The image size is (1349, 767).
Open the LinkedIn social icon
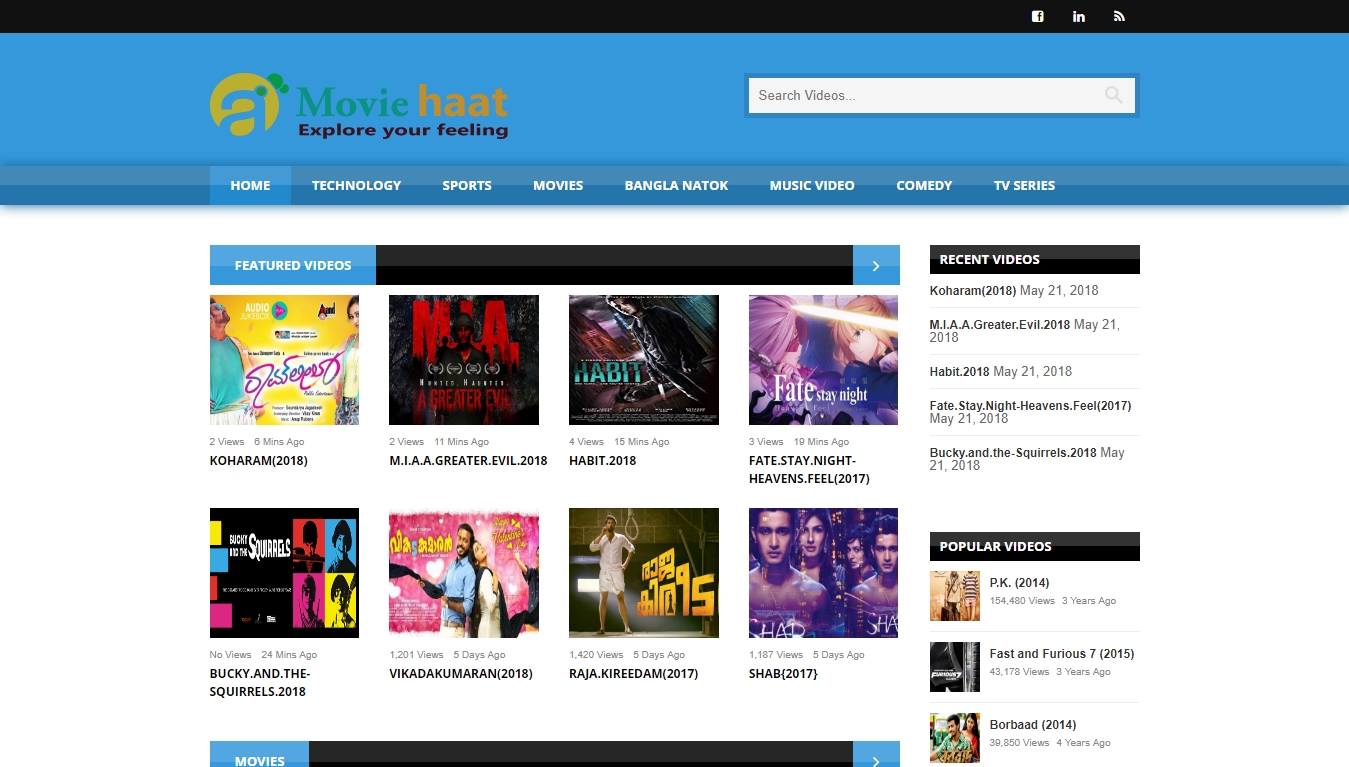[x=1079, y=16]
